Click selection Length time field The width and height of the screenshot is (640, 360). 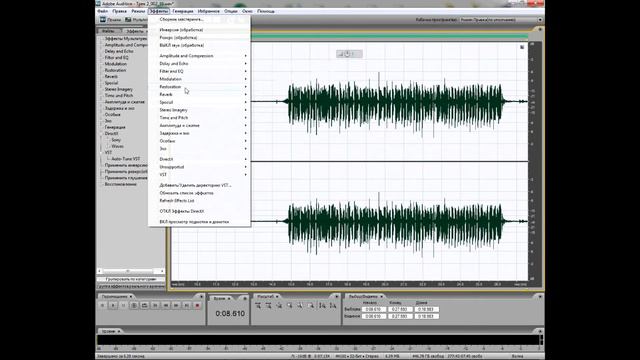(427, 309)
